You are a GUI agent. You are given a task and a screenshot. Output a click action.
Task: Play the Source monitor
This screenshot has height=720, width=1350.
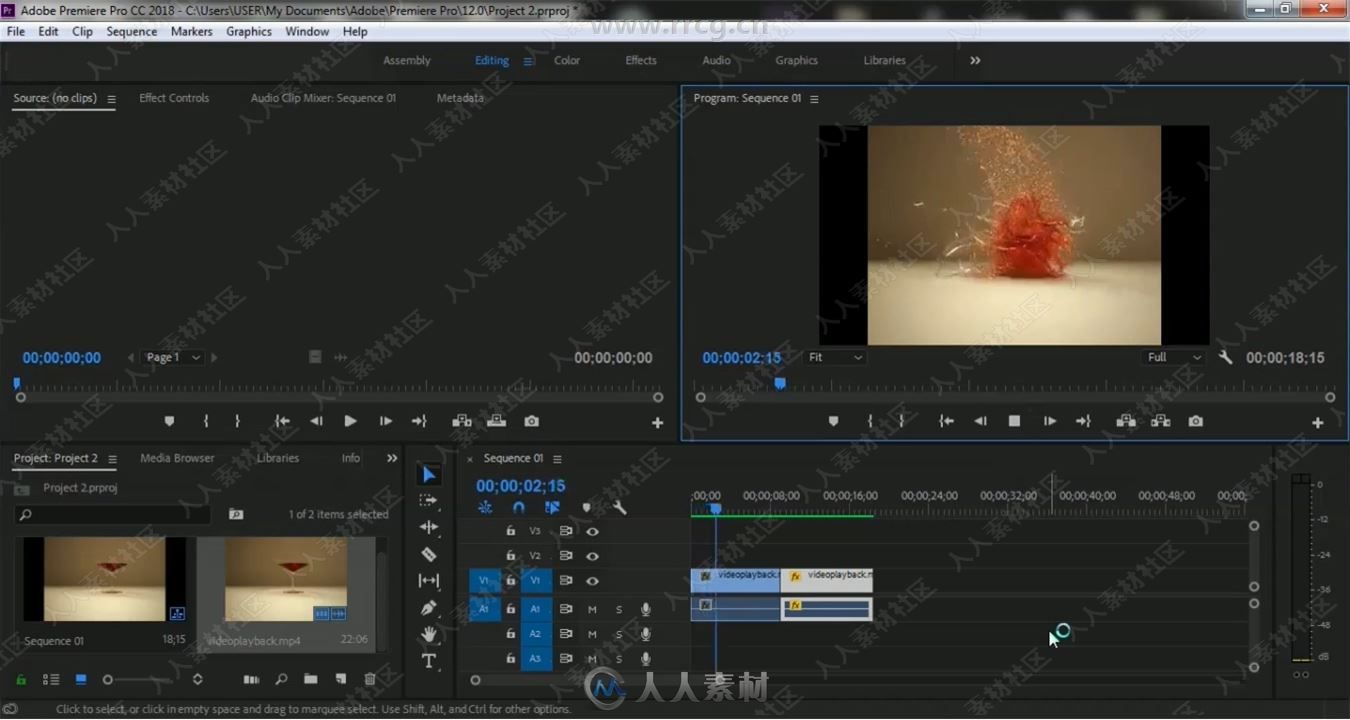[350, 422]
